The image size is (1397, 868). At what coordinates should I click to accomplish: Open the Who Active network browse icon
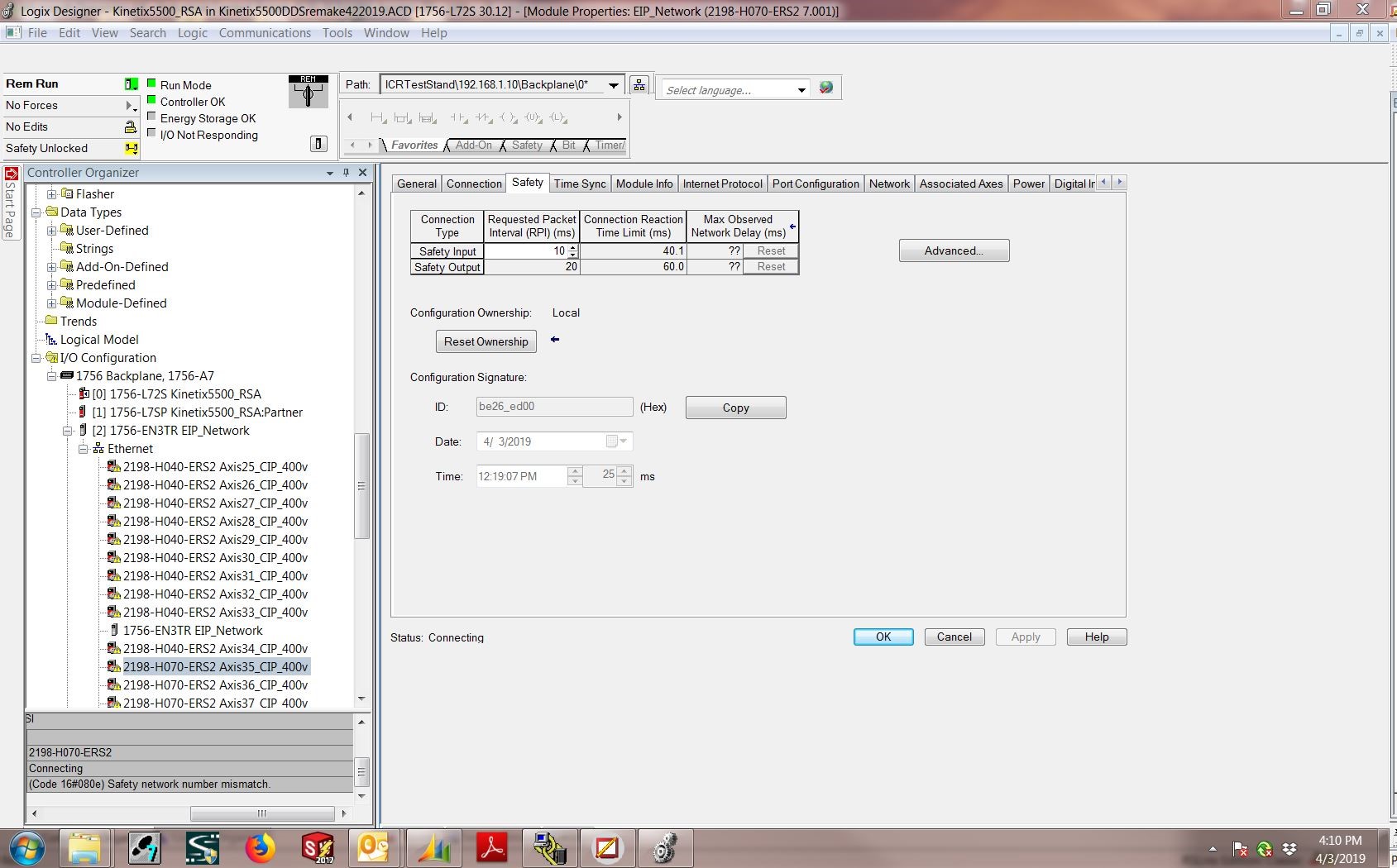tap(639, 84)
